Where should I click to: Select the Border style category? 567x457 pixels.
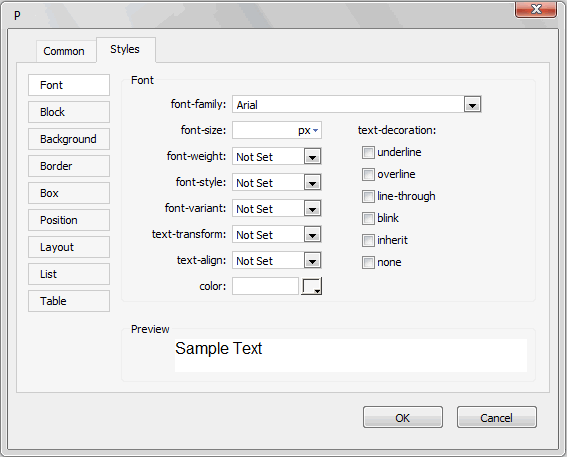click(x=69, y=166)
